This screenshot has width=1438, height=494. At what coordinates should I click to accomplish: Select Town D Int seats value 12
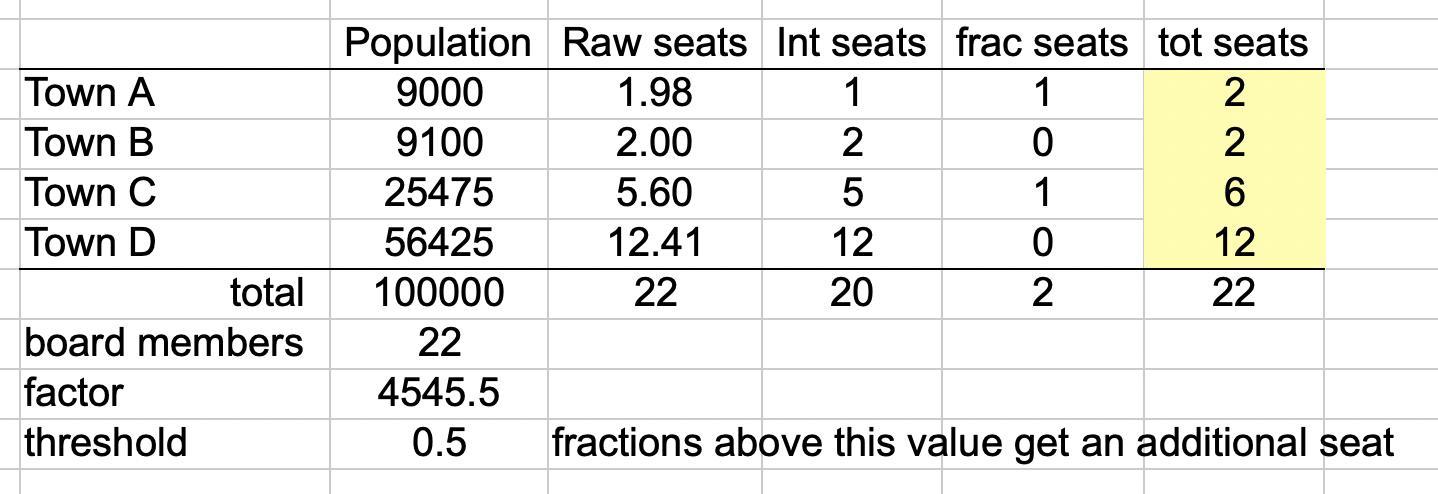(x=851, y=244)
